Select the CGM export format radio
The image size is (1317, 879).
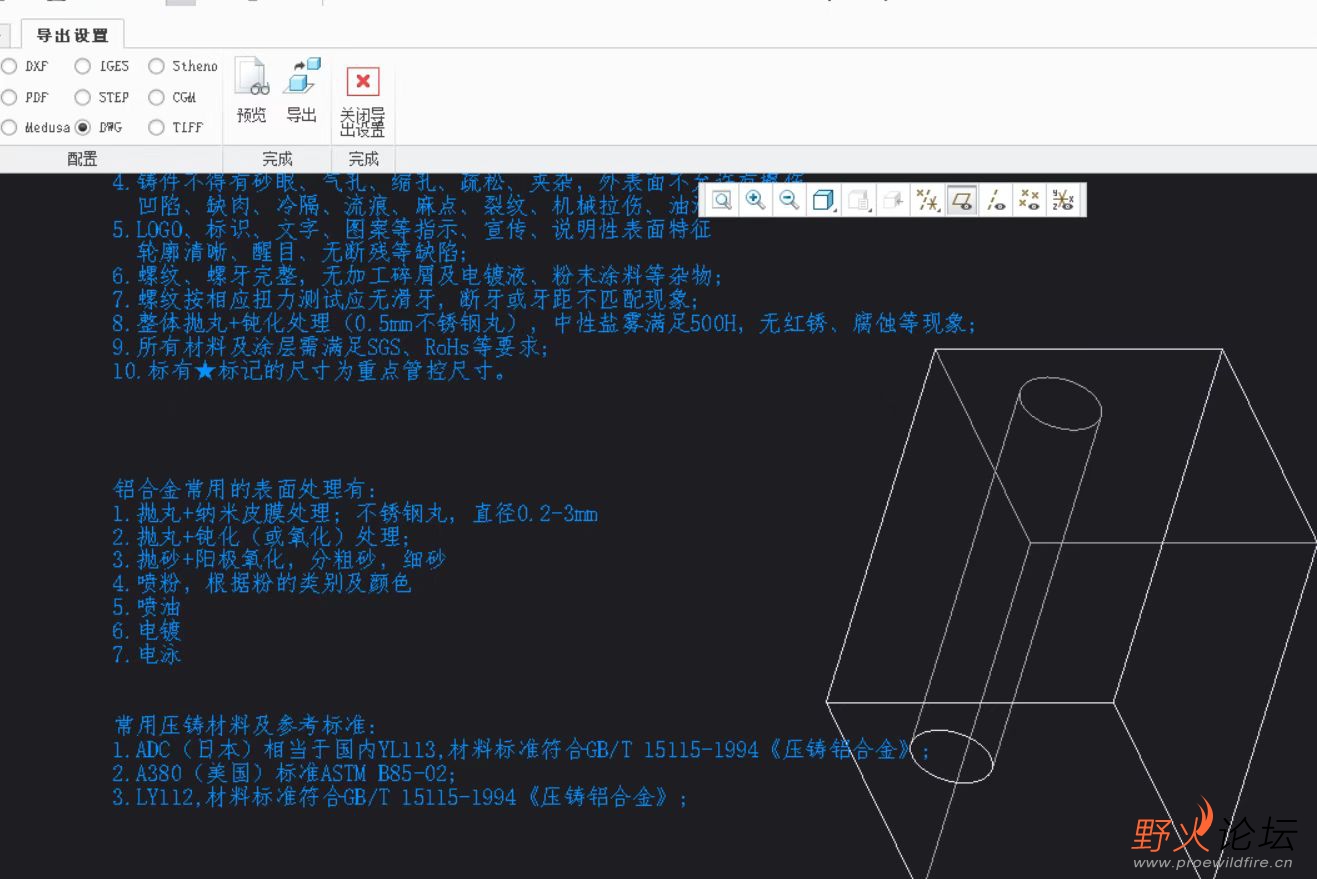[156, 97]
